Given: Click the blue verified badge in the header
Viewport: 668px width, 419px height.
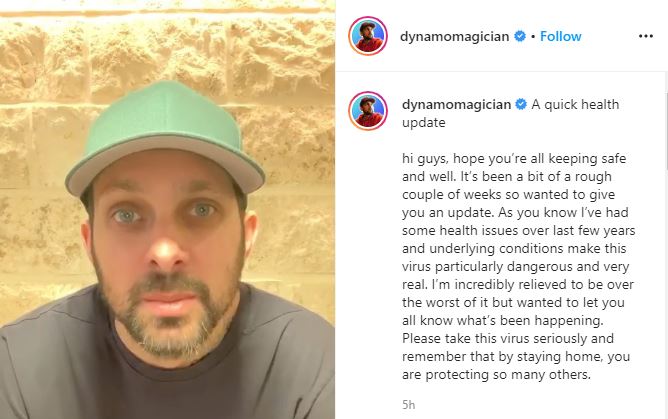Looking at the screenshot, I should tap(520, 36).
